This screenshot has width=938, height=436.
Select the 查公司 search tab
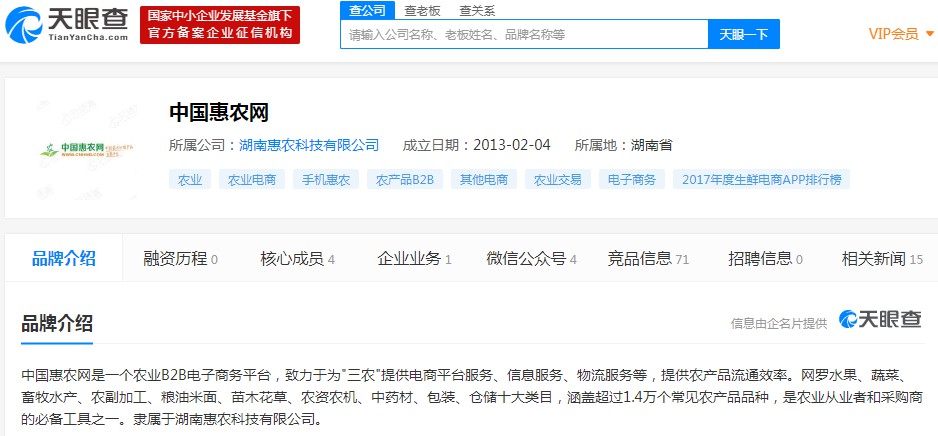coord(368,10)
